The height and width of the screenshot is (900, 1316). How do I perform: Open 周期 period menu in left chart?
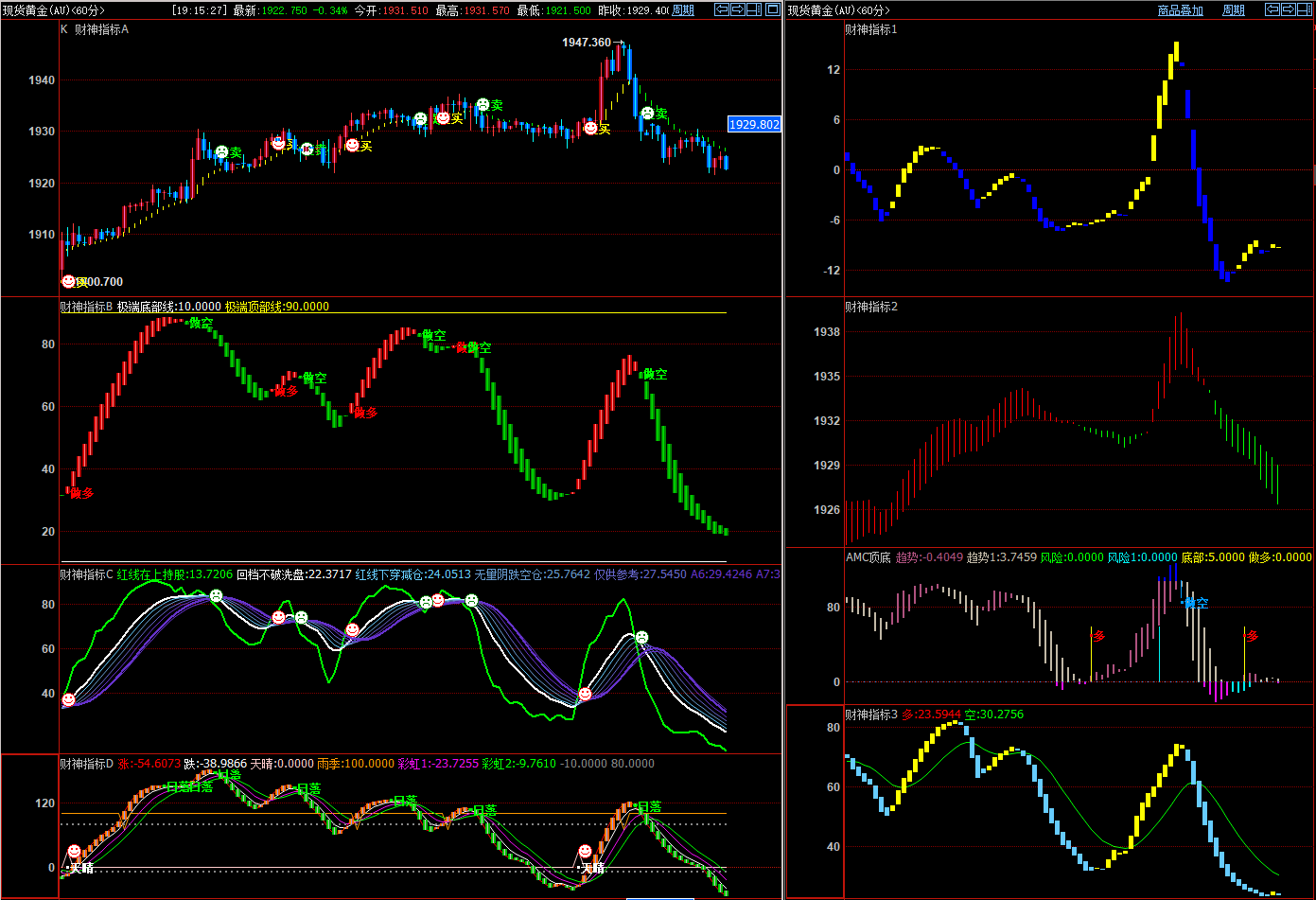click(x=683, y=10)
